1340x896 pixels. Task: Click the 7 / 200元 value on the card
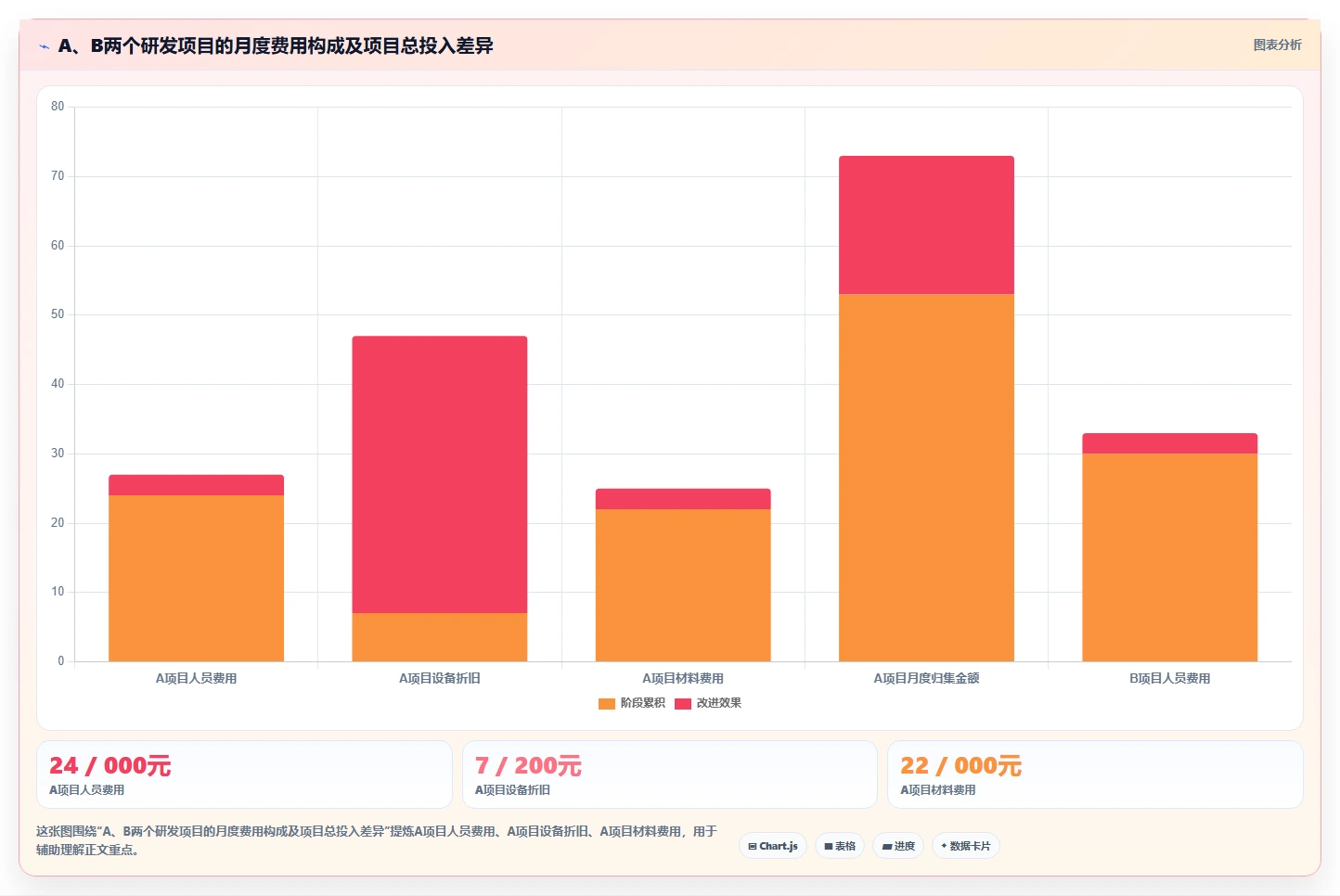click(x=528, y=765)
